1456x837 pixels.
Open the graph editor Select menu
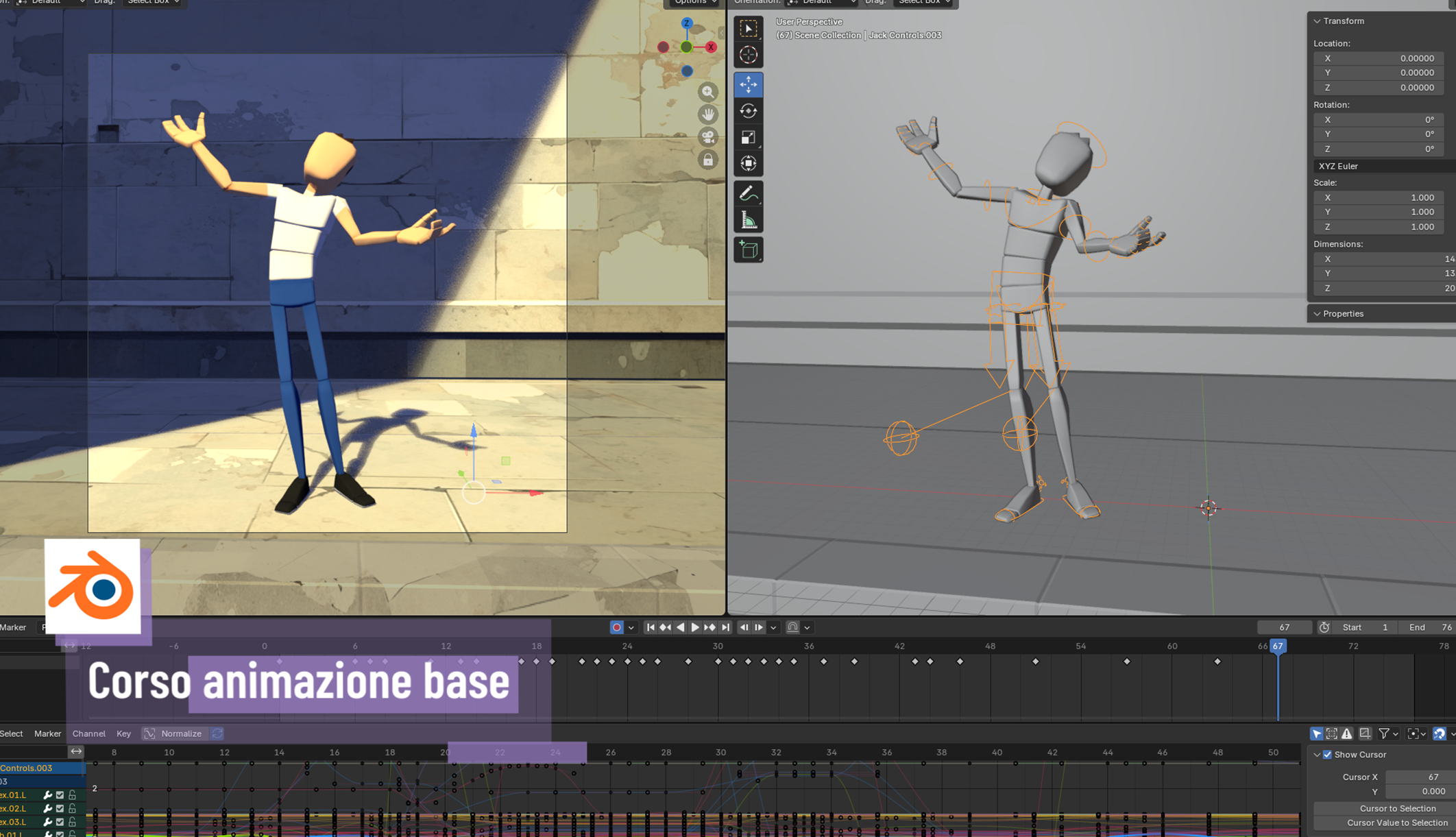[12, 733]
